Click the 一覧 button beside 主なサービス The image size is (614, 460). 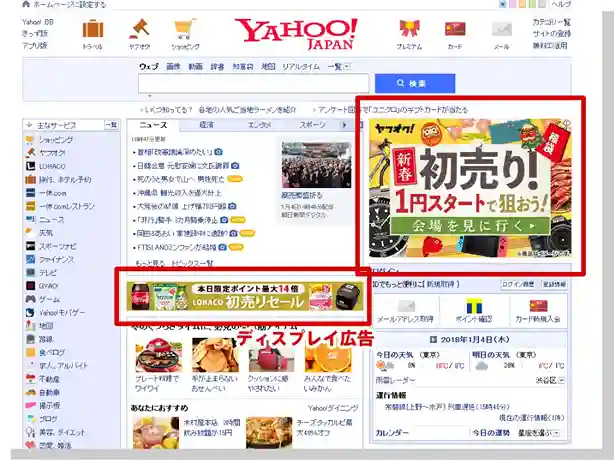(111, 125)
